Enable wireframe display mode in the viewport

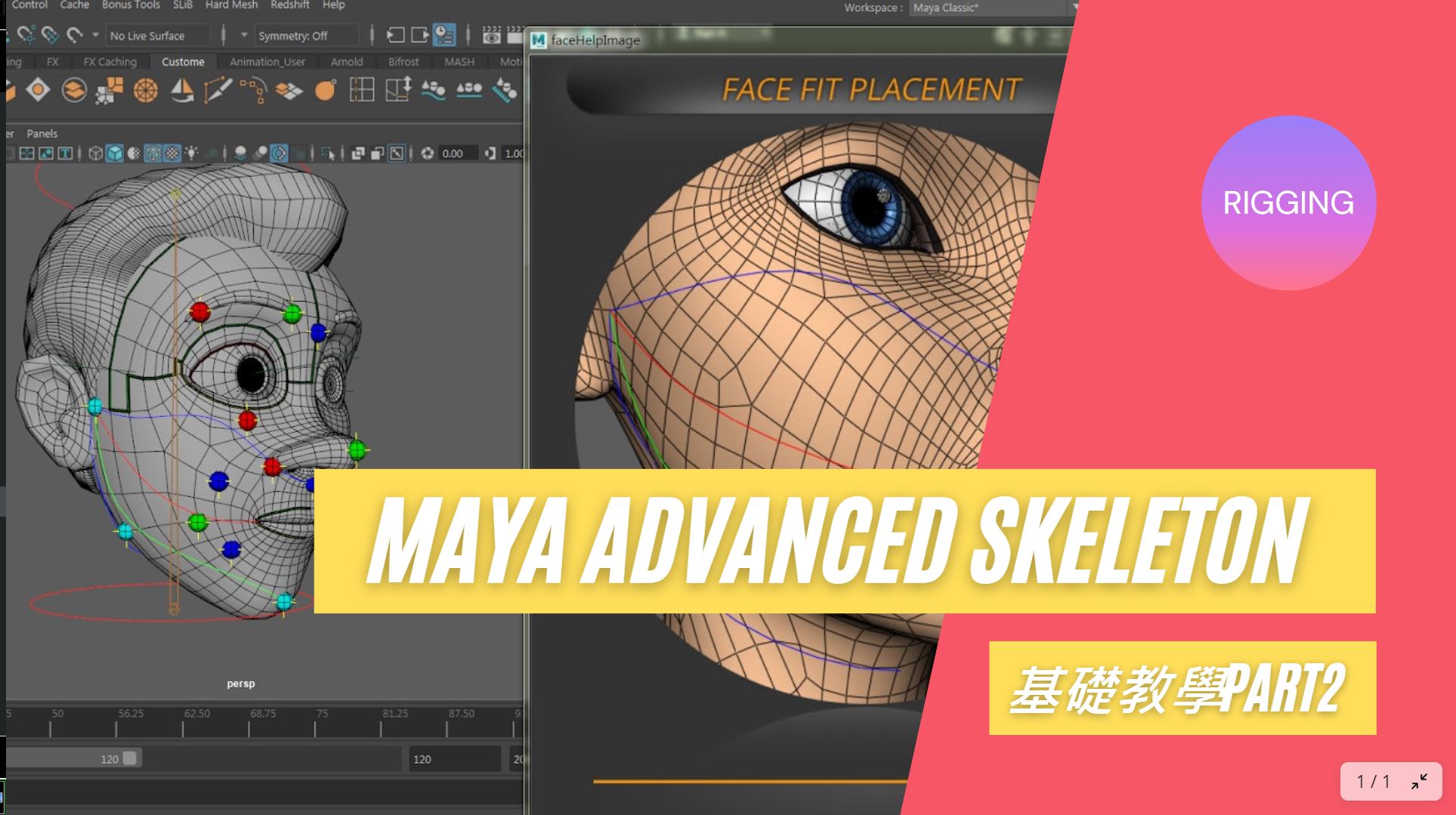click(x=94, y=153)
